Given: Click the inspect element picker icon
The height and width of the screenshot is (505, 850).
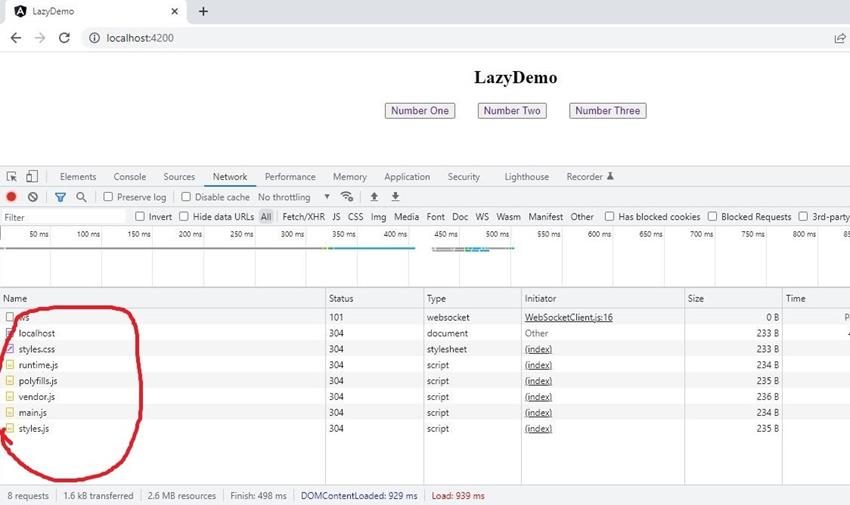Looking at the screenshot, I should click(12, 177).
